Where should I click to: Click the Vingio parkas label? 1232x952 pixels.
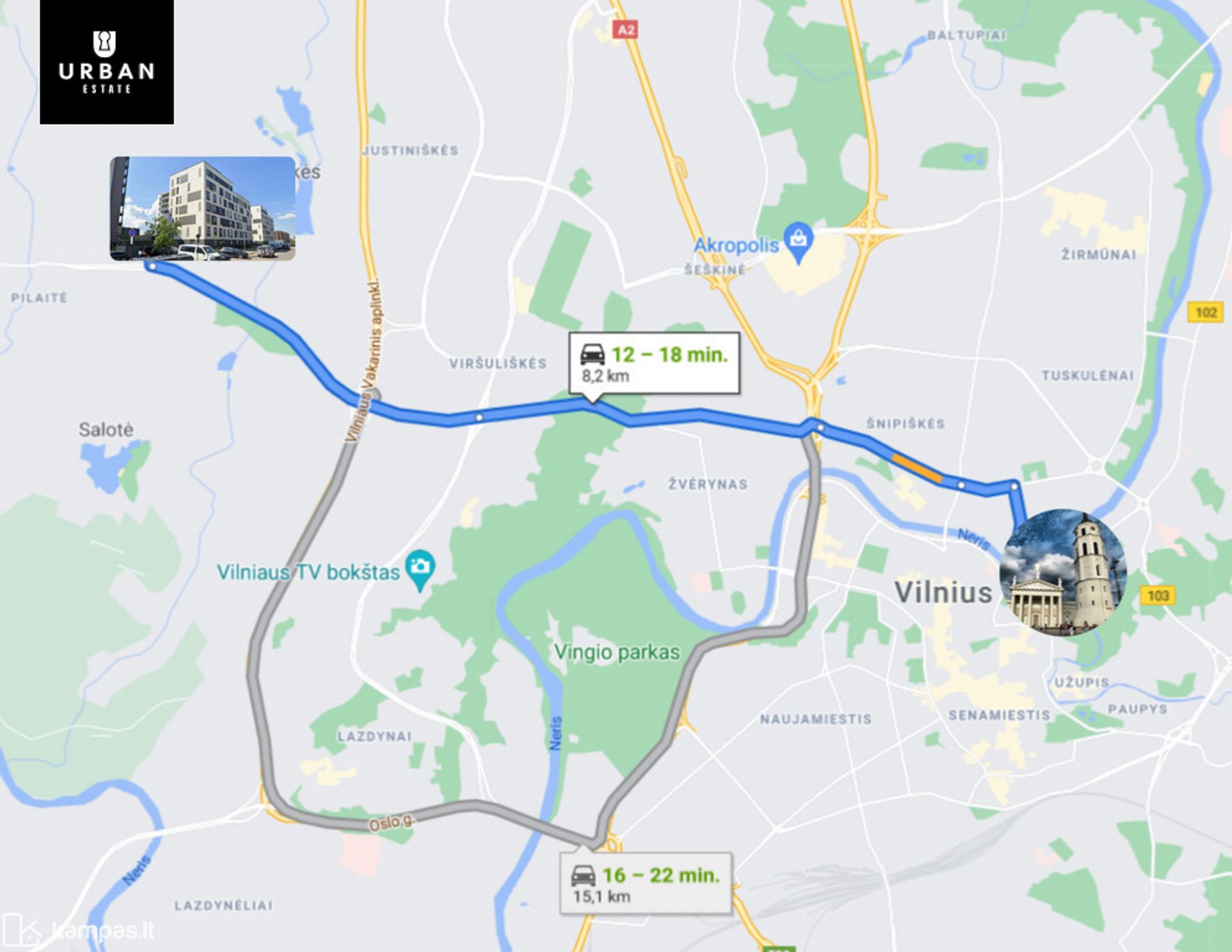617,652
